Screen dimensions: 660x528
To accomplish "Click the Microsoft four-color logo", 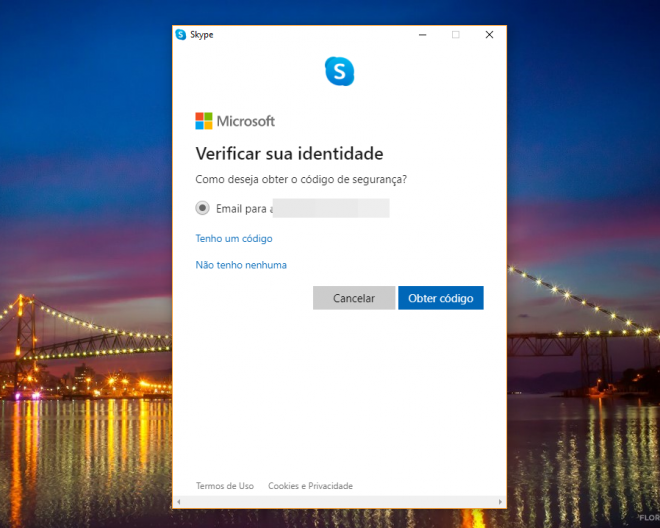I will [x=204, y=121].
